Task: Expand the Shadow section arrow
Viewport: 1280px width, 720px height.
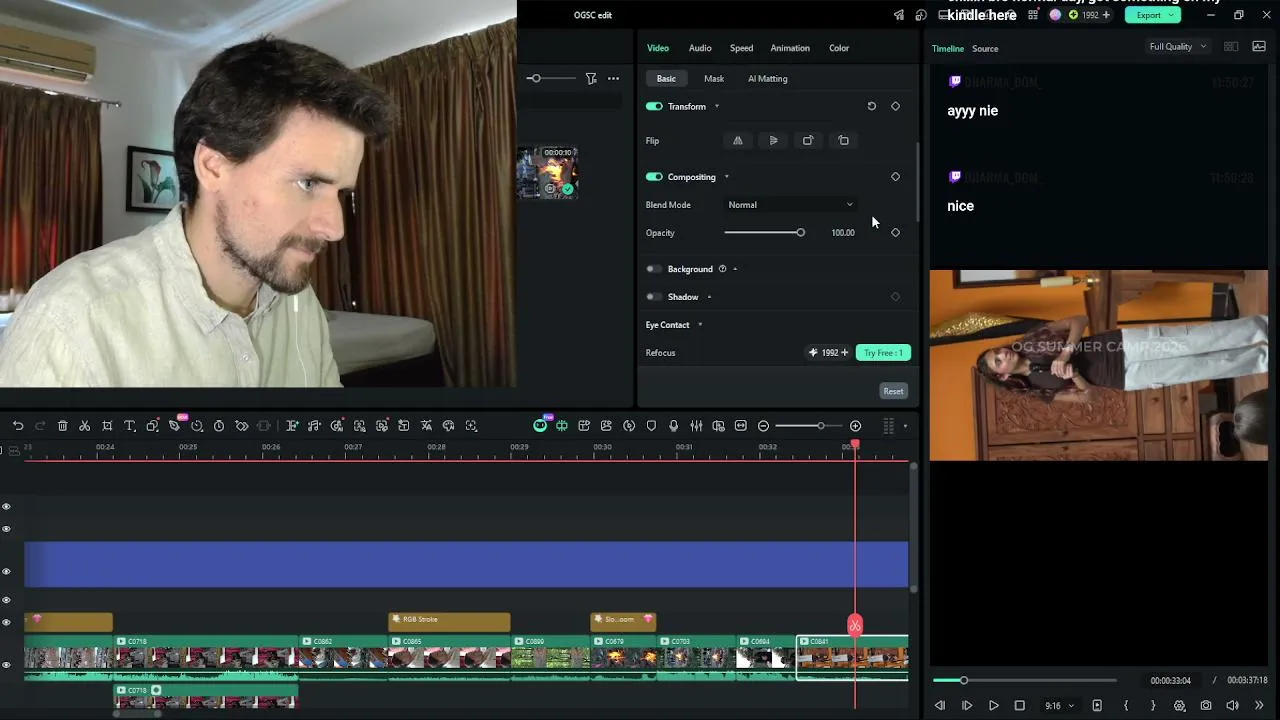Action: point(709,297)
